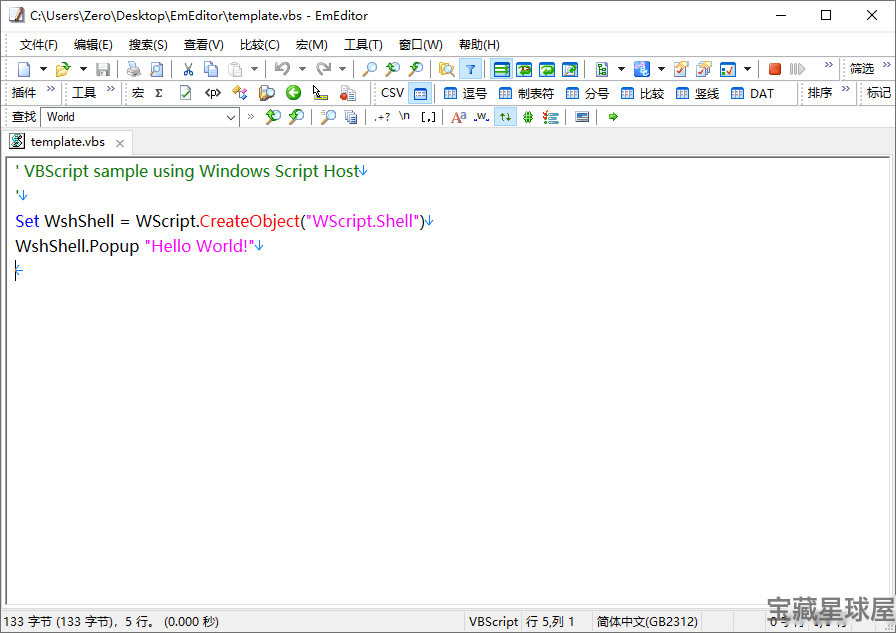Click the template.vbs script file icon on tab

point(17,141)
